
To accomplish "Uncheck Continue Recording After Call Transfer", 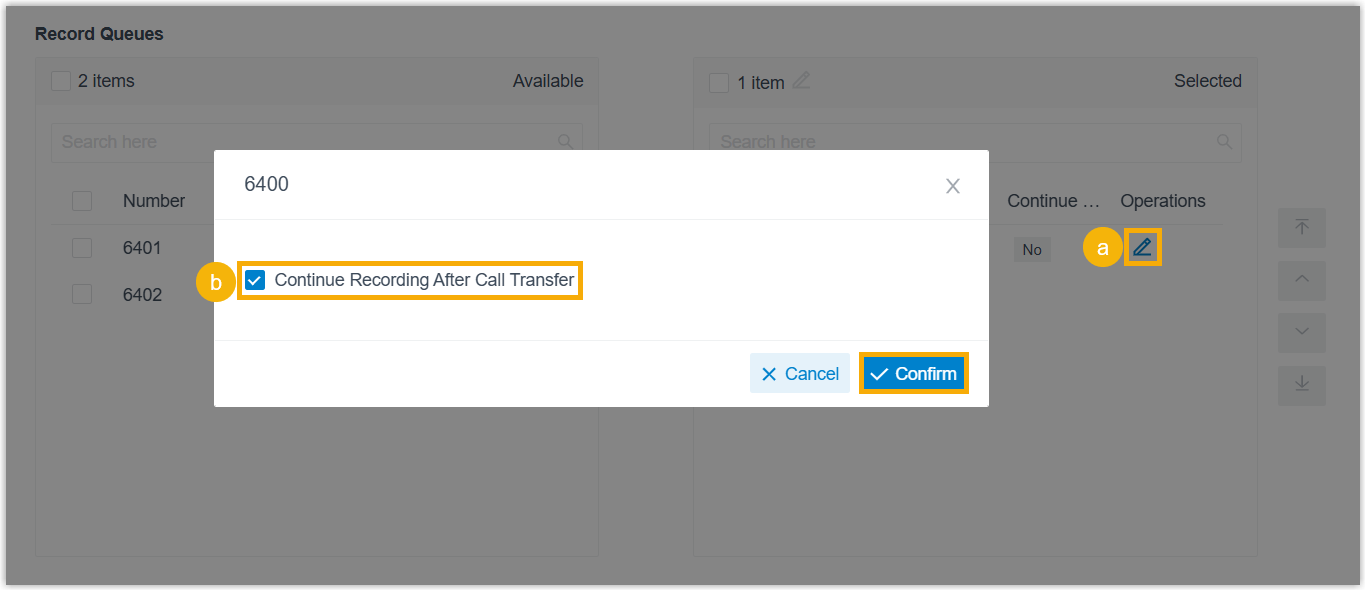I will coord(255,281).
